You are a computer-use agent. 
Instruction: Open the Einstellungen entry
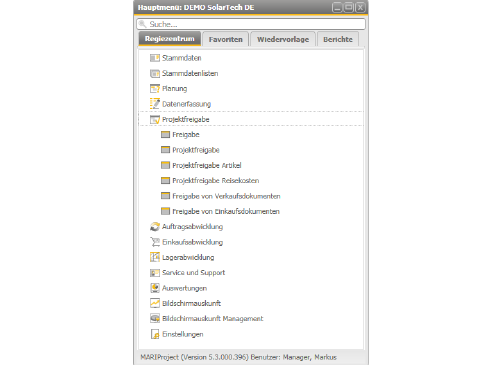coord(183,334)
